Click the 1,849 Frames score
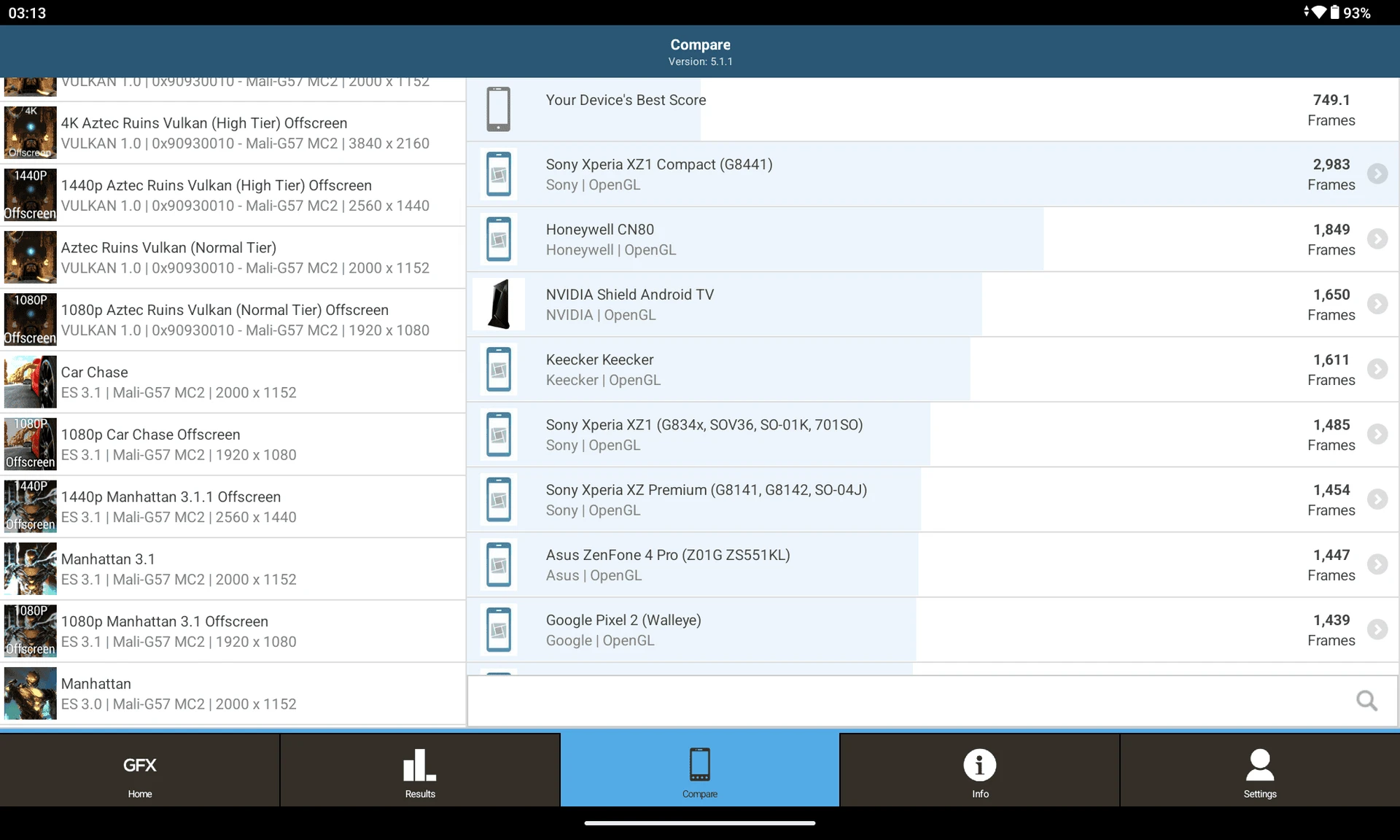 pyautogui.click(x=1331, y=240)
